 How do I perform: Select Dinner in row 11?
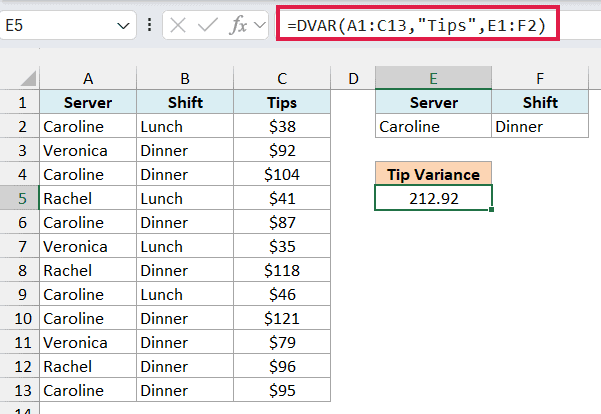pos(185,342)
